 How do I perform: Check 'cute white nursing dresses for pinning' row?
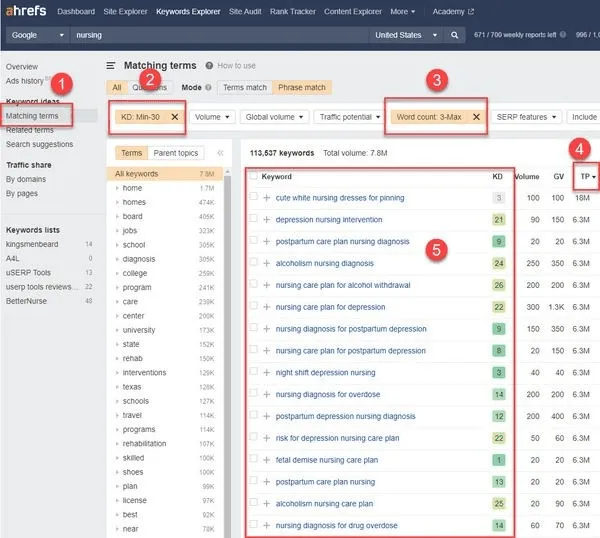click(253, 196)
